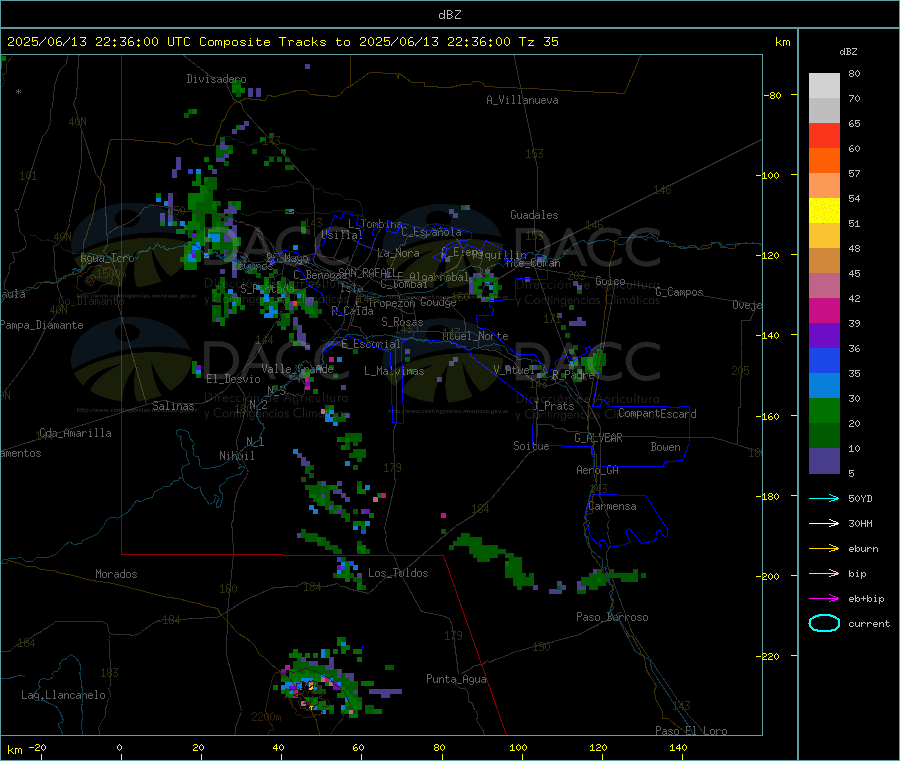Click the Punta_Agua map label
This screenshot has width=900, height=761.
tap(456, 679)
